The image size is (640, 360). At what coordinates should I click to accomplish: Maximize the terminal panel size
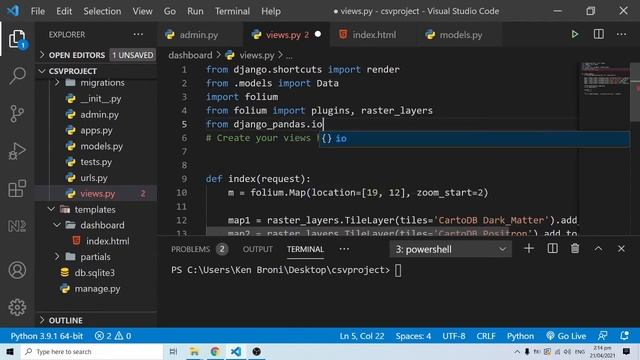(598, 249)
